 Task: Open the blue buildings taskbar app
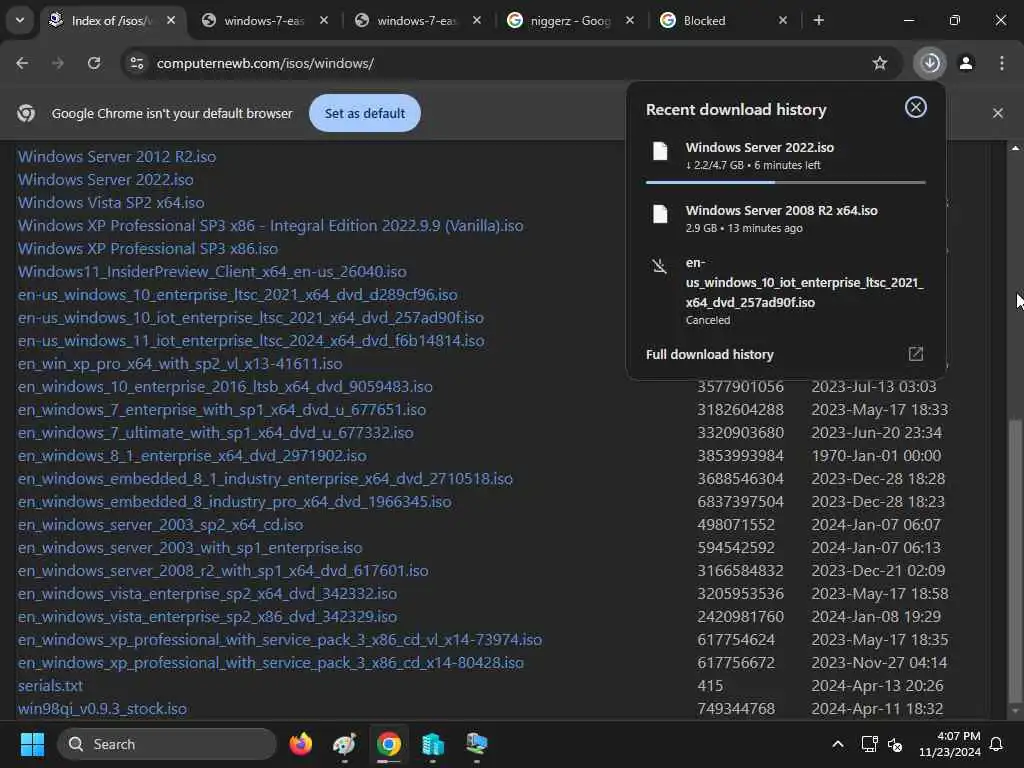click(x=432, y=744)
